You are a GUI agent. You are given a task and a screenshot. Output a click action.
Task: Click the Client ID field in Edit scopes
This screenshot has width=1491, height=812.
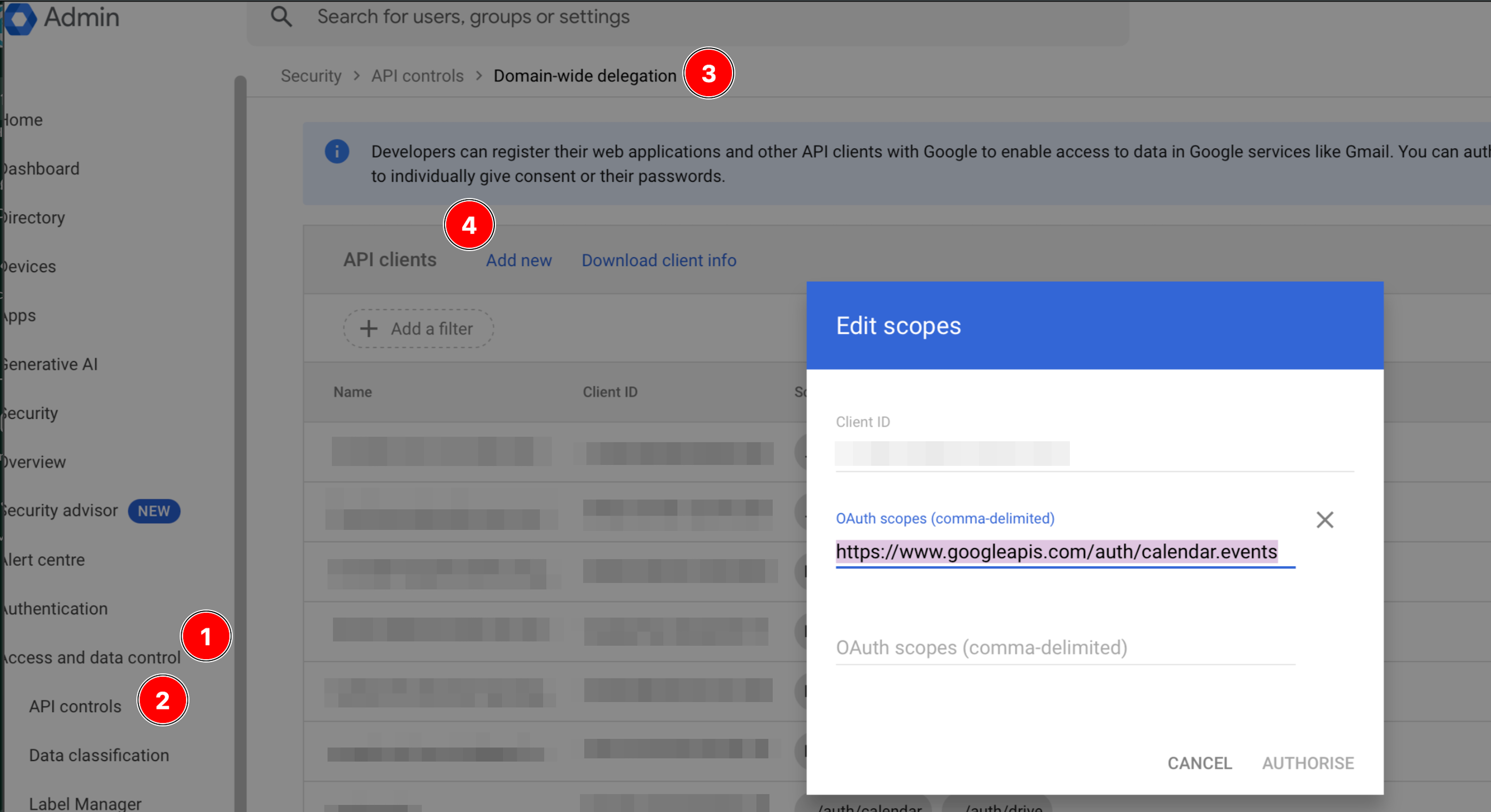pos(1094,453)
